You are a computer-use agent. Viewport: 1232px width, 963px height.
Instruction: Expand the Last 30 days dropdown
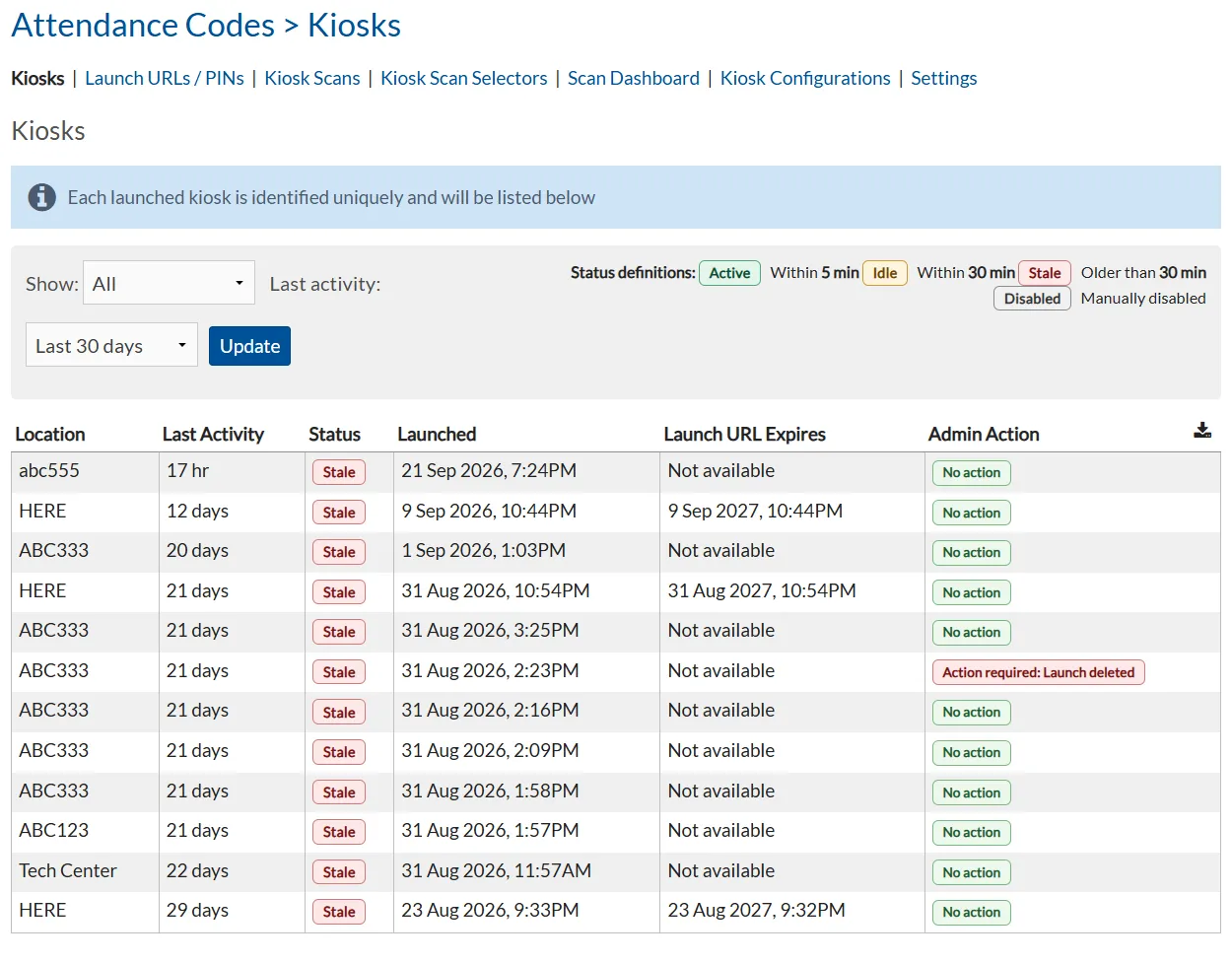pyautogui.click(x=111, y=345)
